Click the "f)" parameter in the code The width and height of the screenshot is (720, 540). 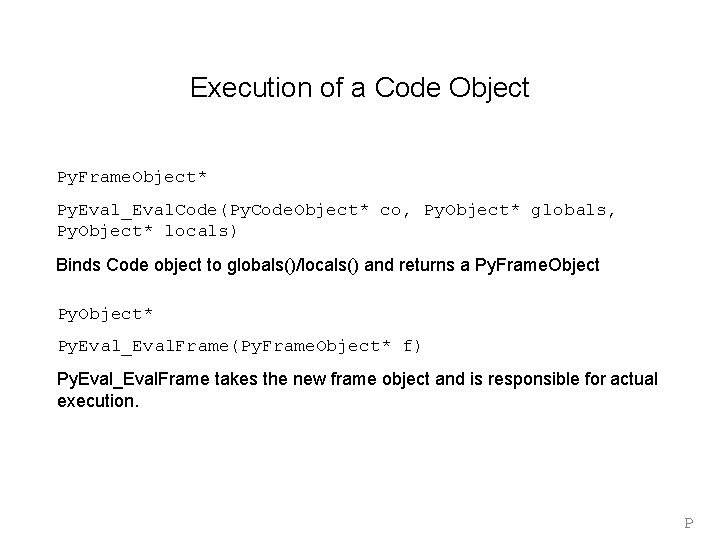click(x=412, y=346)
